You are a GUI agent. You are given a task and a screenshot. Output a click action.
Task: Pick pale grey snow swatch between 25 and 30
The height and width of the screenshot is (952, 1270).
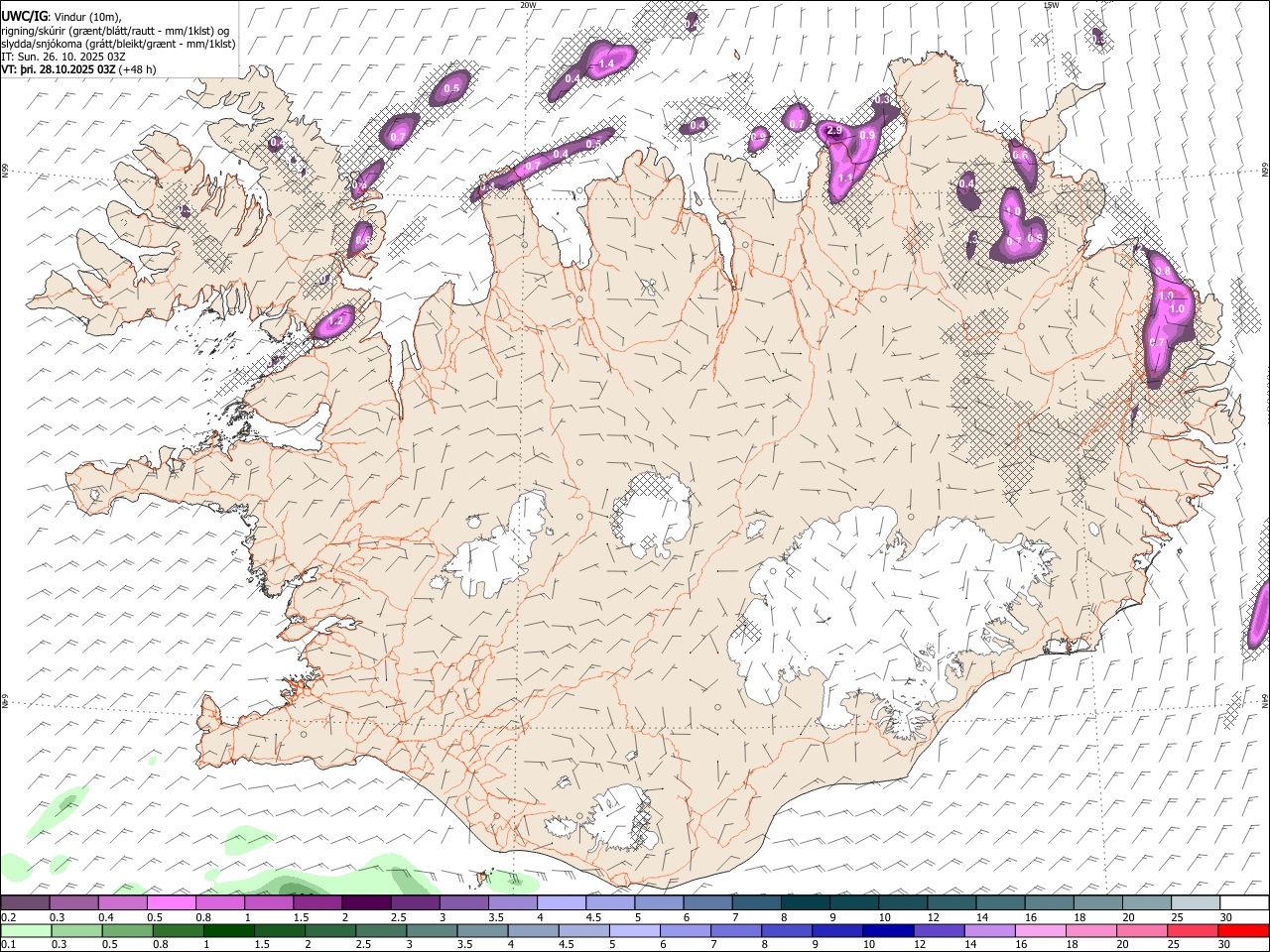[1195, 903]
